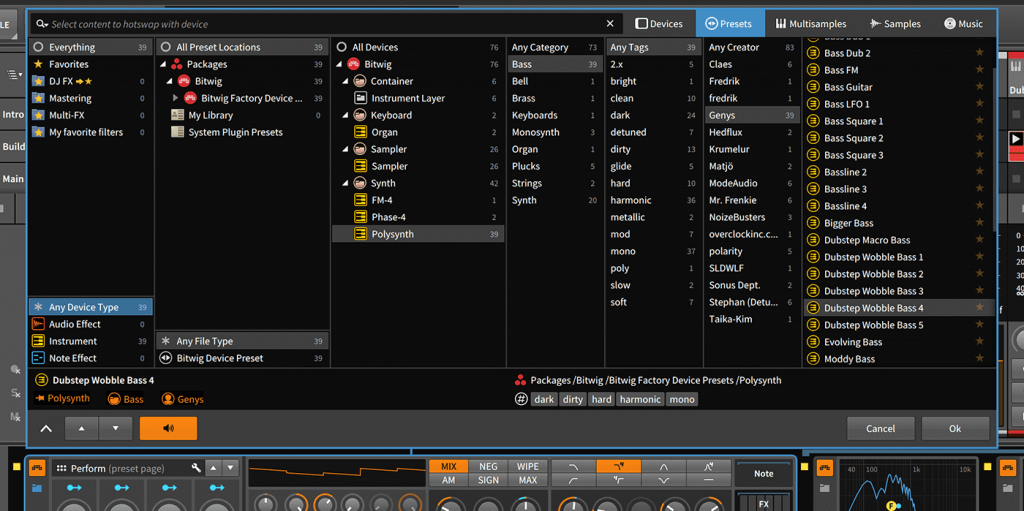Click the Instrument Layer device icon
This screenshot has height=511, width=1024.
pyautogui.click(x=360, y=98)
